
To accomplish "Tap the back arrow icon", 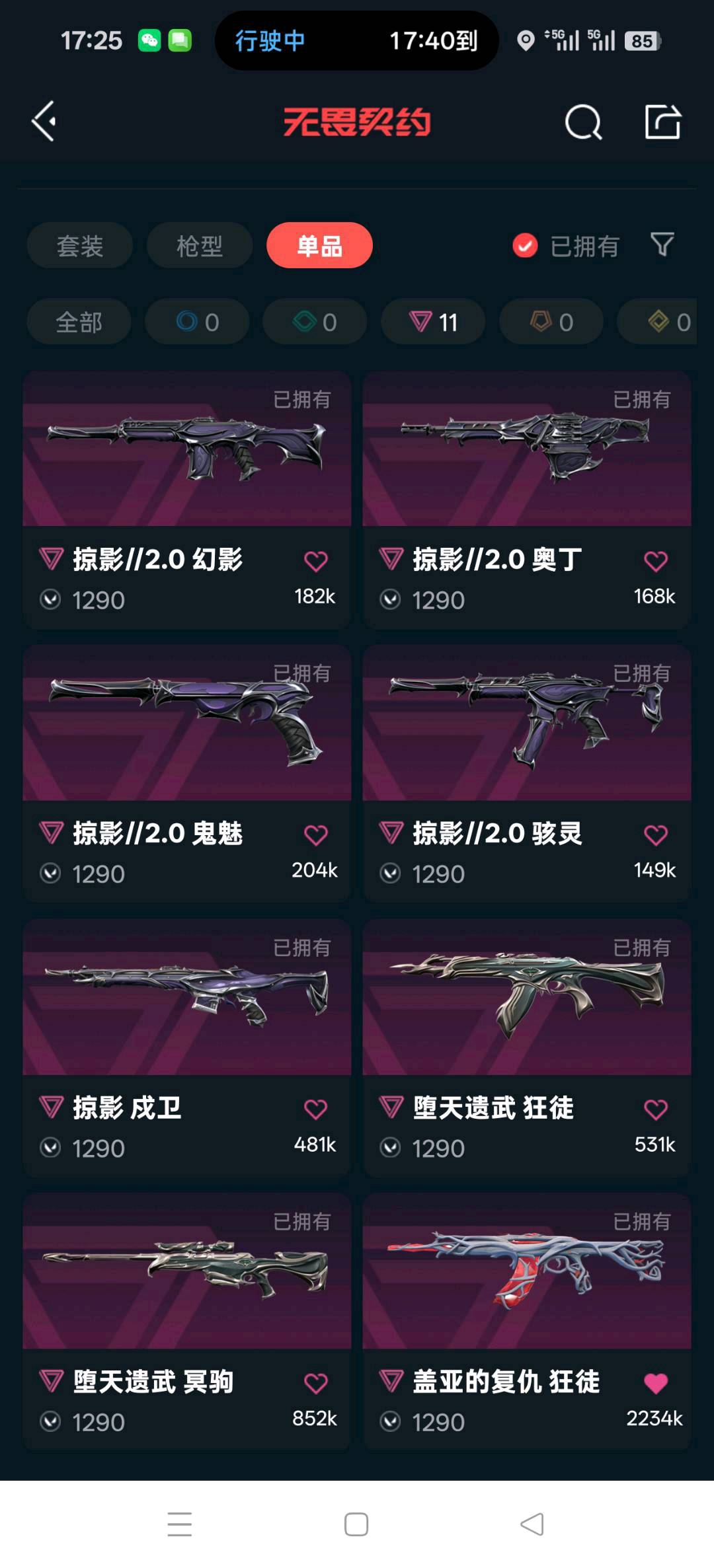I will (44, 122).
